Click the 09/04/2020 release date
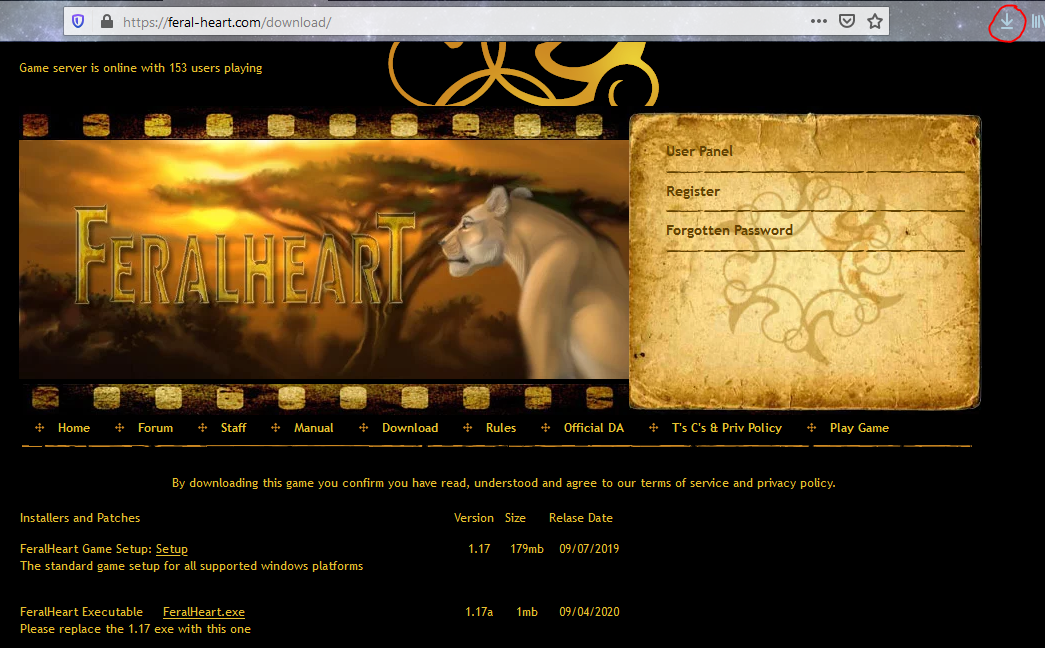 point(589,612)
